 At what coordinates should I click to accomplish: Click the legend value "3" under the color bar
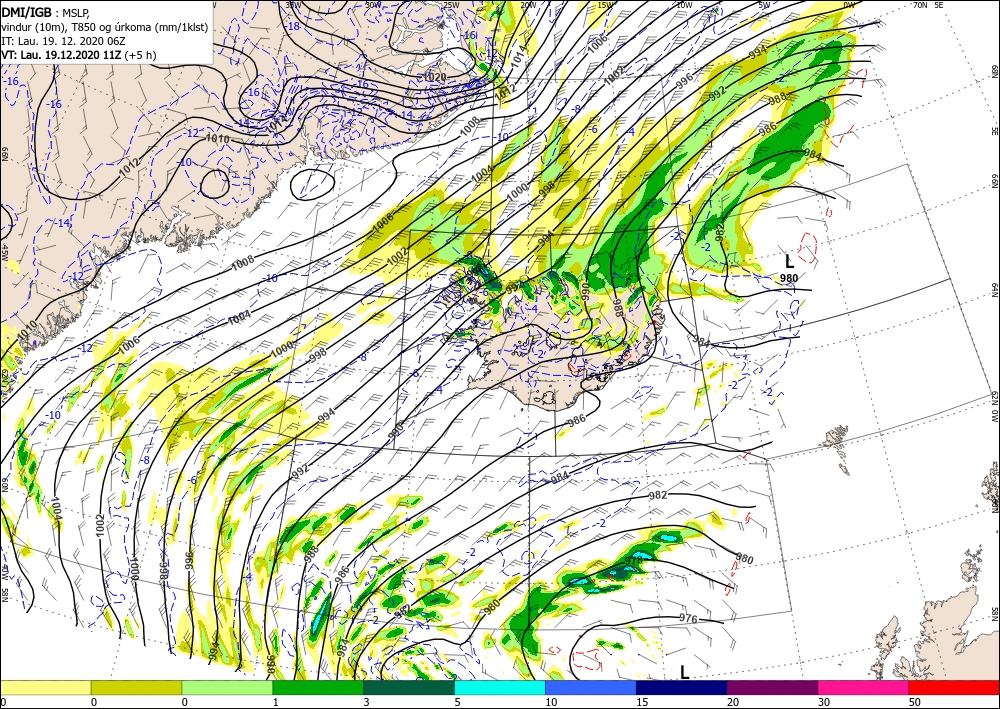point(366,702)
